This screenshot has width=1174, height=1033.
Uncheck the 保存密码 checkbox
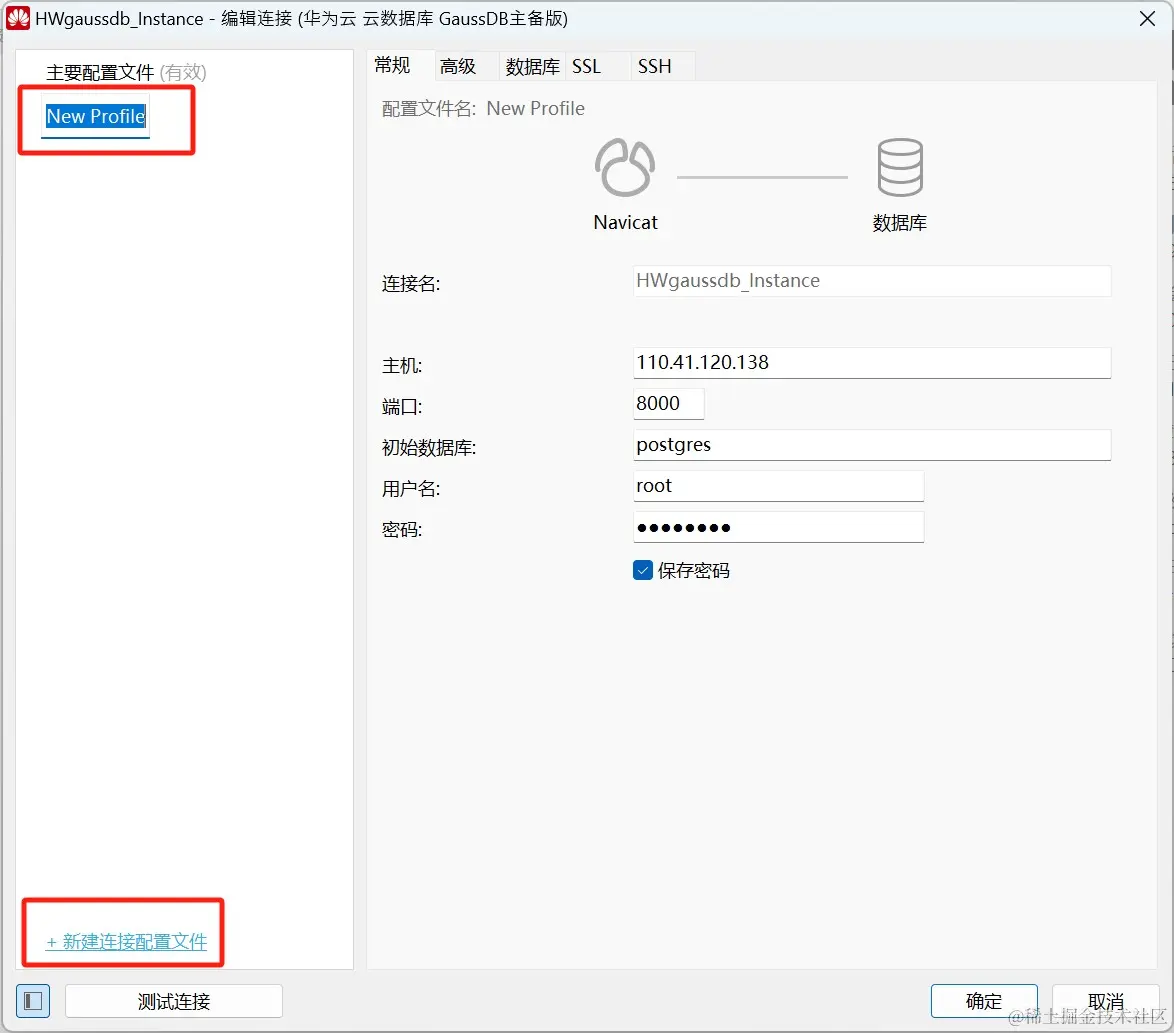(642, 570)
